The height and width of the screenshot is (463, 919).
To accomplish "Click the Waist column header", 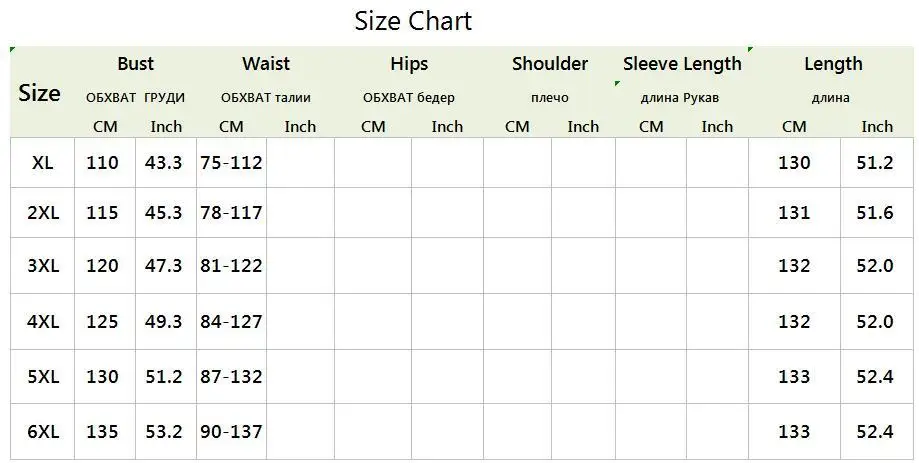I will (266, 63).
